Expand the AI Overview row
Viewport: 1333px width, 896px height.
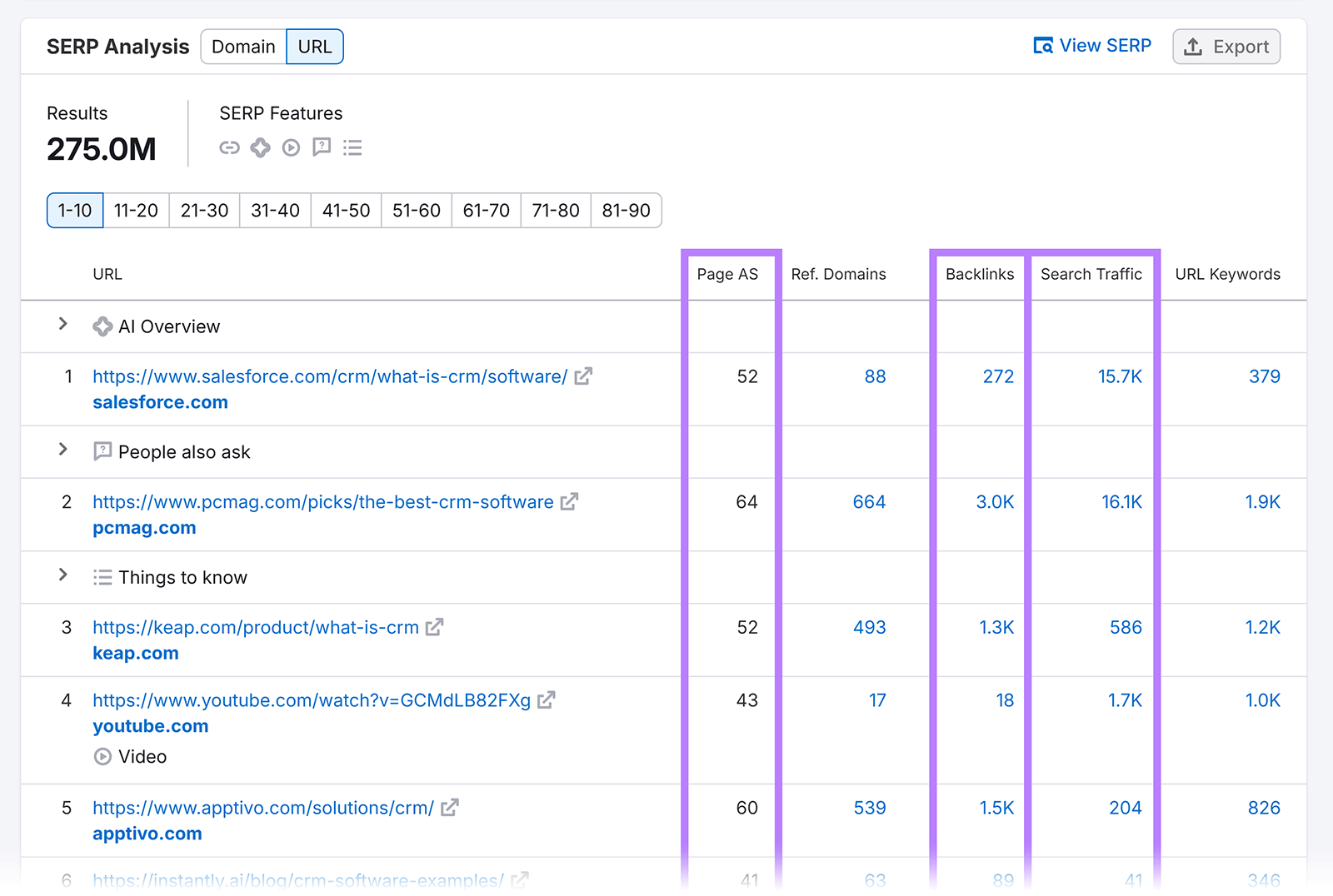tap(63, 326)
